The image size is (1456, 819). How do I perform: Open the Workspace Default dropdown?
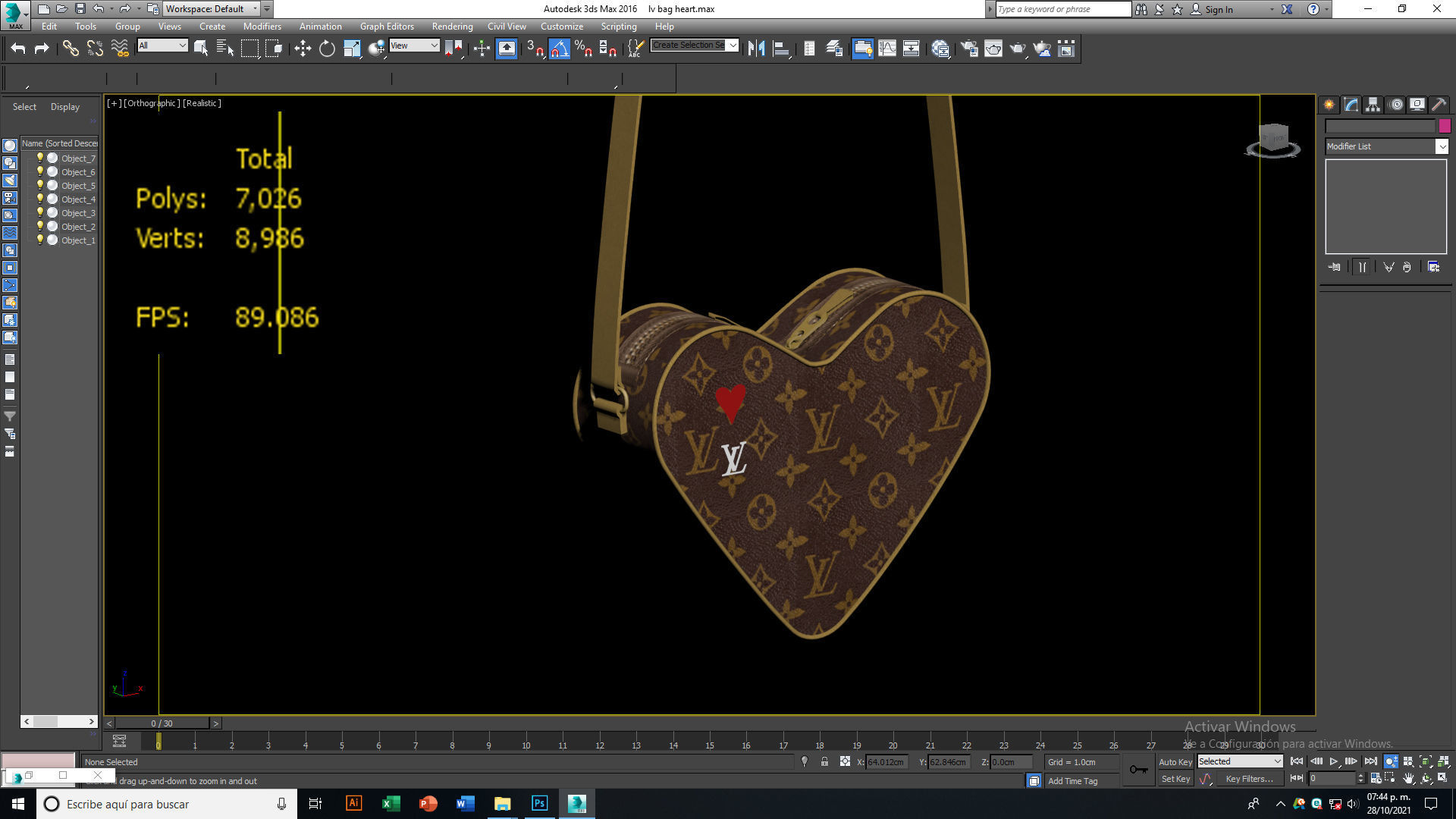[x=211, y=9]
